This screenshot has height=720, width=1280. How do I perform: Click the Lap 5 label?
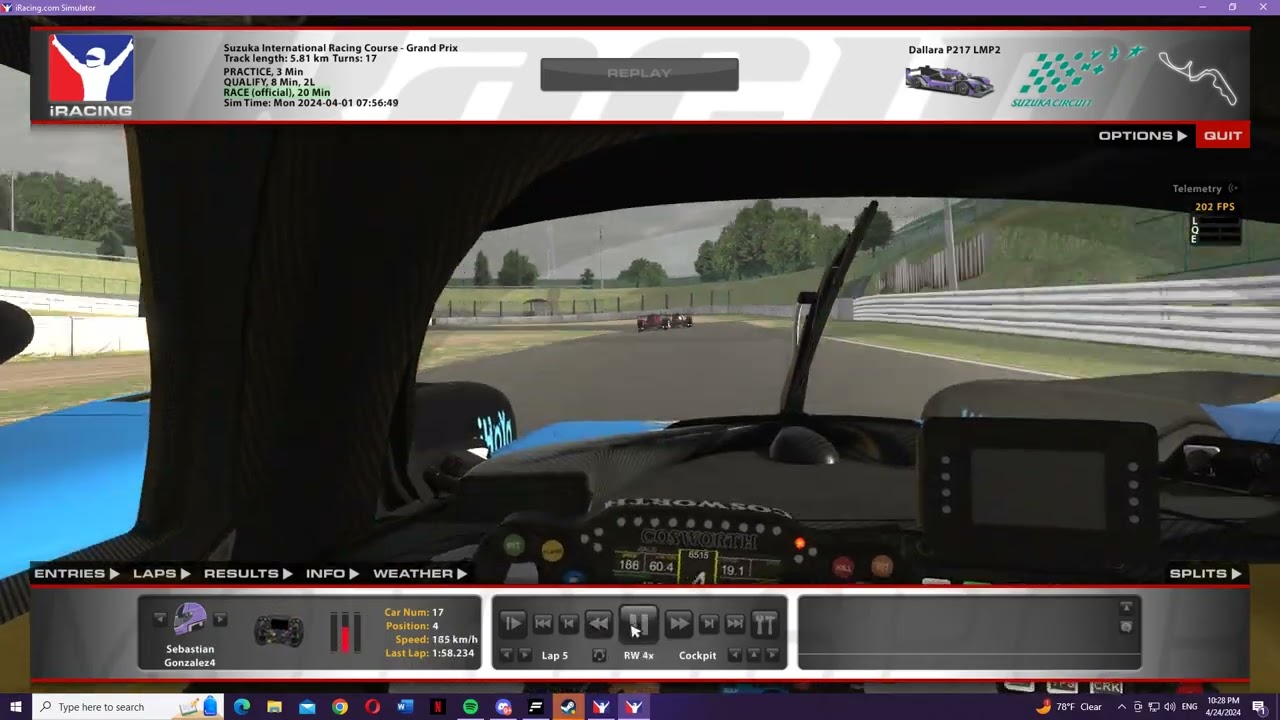(555, 656)
